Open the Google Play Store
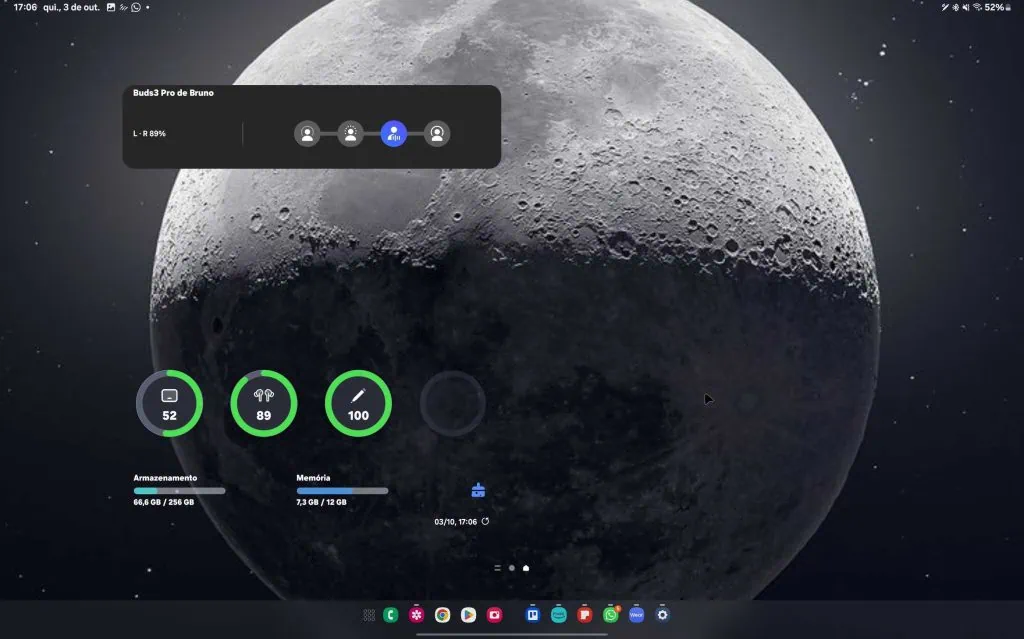The width and height of the screenshot is (1024, 639). [x=468, y=615]
